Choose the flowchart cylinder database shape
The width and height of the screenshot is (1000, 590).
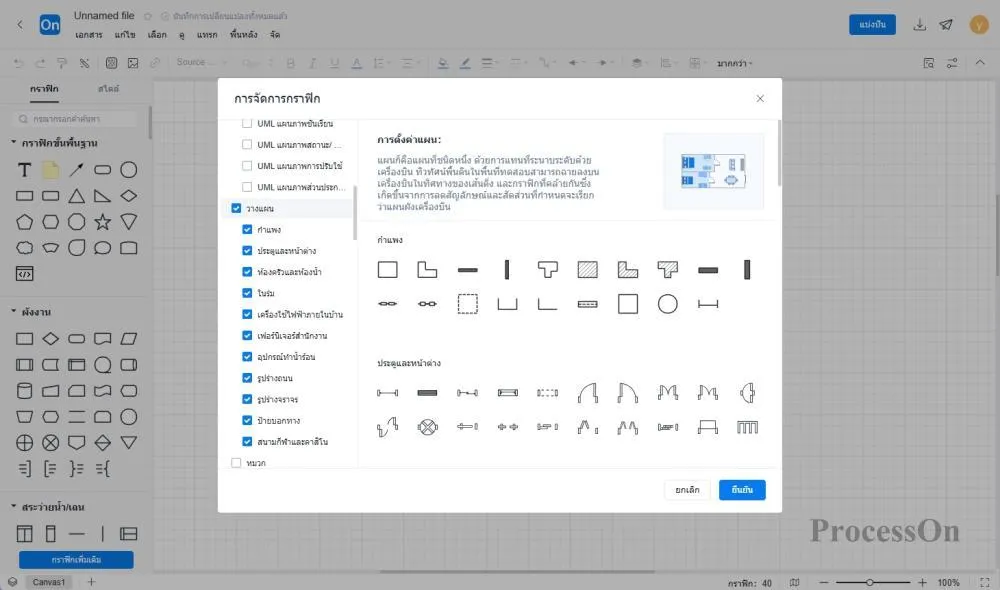coord(24,391)
